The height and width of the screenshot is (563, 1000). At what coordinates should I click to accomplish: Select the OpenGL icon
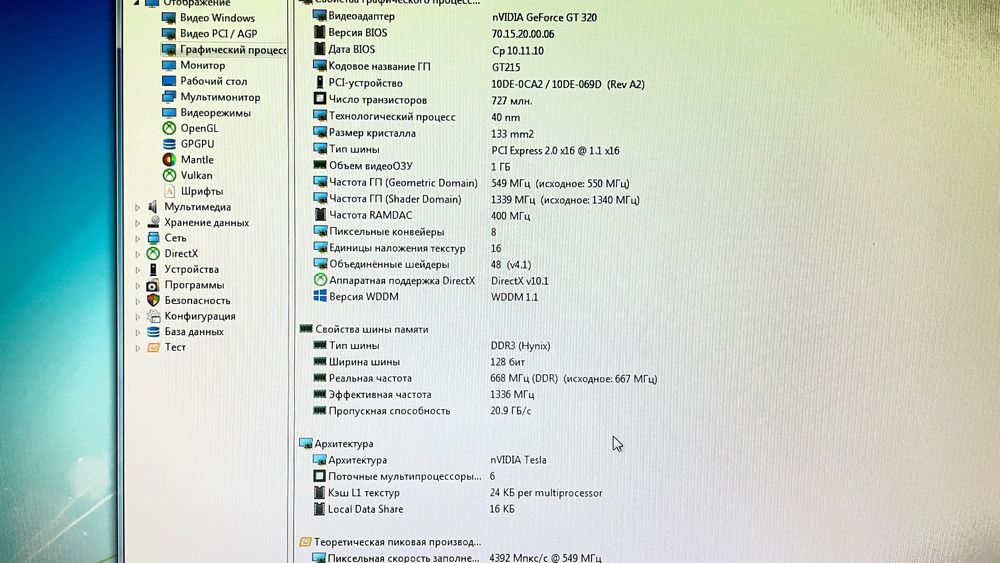point(169,128)
